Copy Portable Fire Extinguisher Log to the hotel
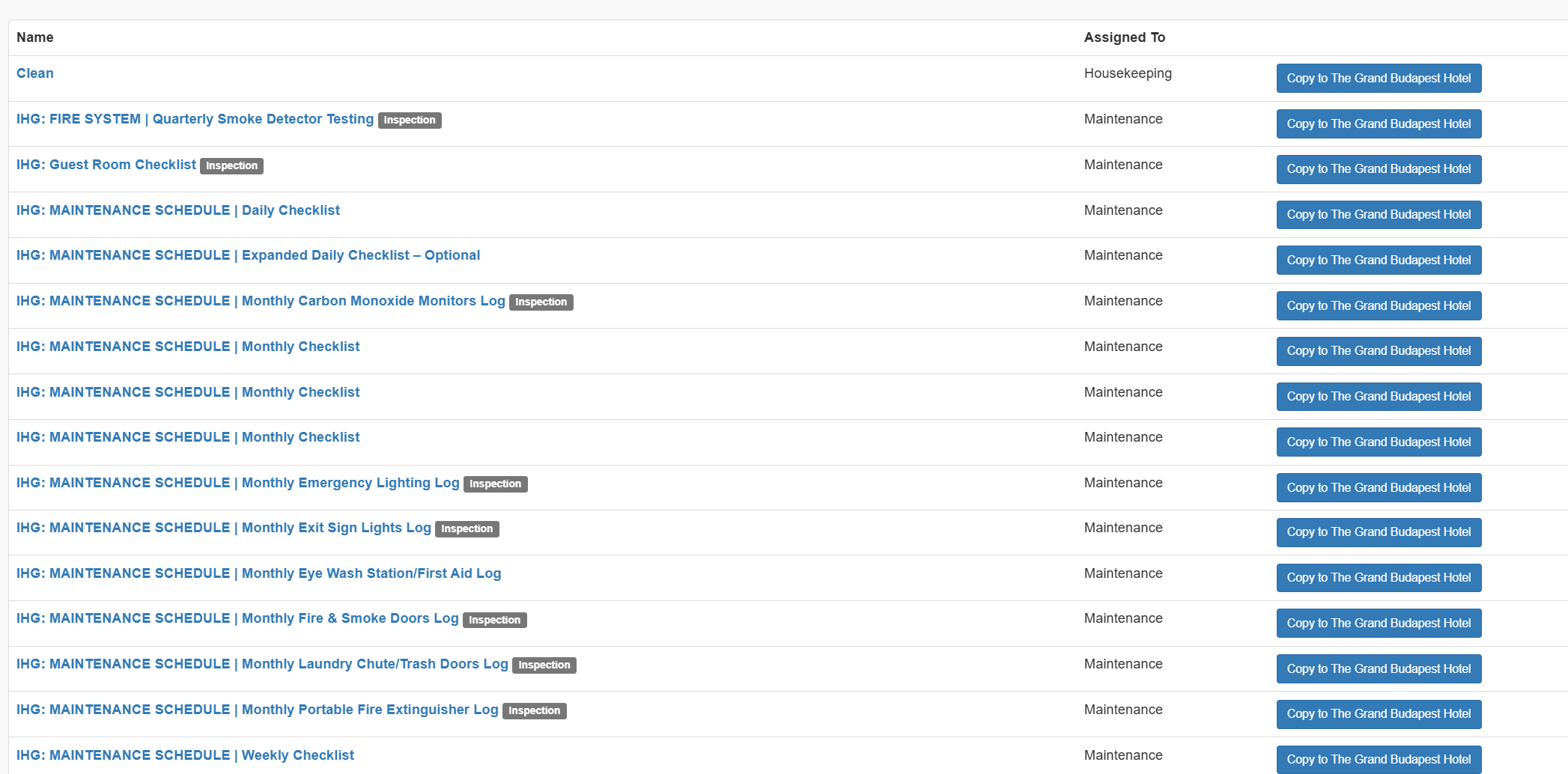 coord(1379,714)
